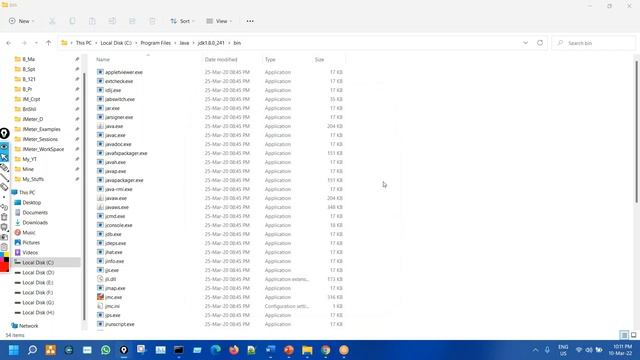
Task: Click Java in the address breadcrumb
Action: (x=184, y=43)
